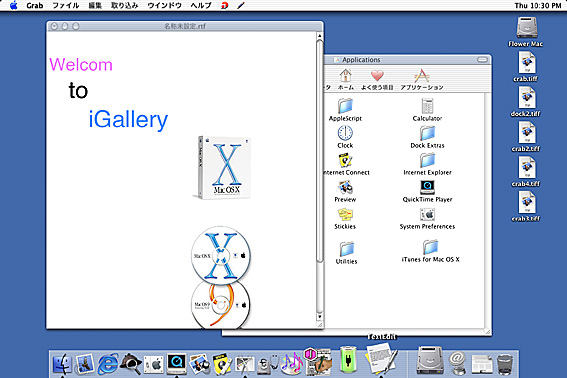
Task: Open the hard drive icon in Dock
Action: tap(430, 360)
